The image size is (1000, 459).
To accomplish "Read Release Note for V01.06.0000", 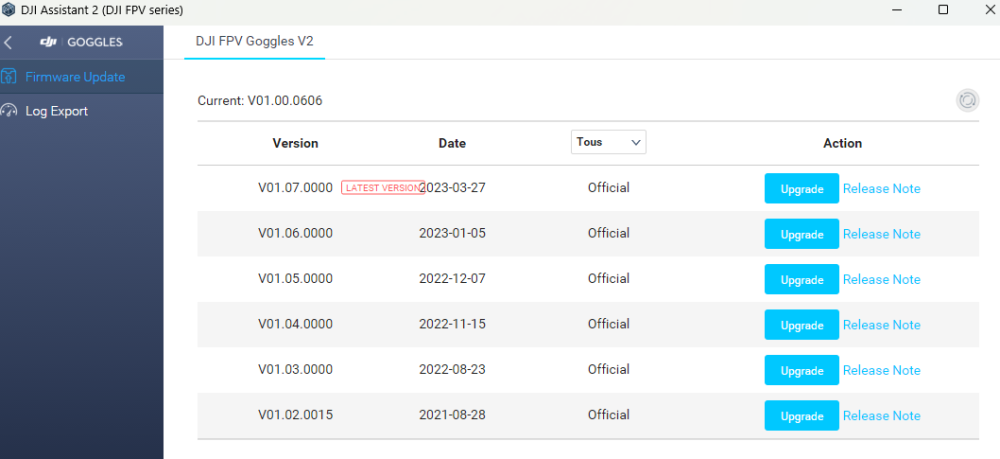I will pos(881,234).
